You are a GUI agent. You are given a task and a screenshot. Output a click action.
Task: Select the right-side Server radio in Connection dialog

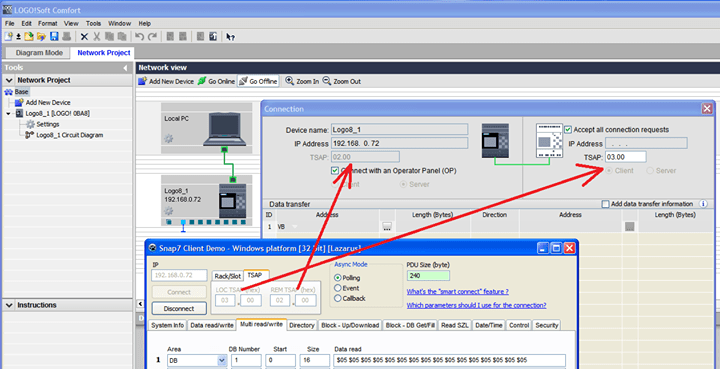(650, 171)
